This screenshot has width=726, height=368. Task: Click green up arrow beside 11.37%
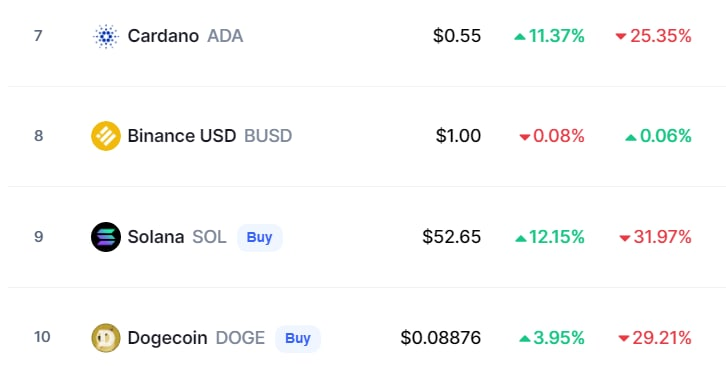click(520, 37)
